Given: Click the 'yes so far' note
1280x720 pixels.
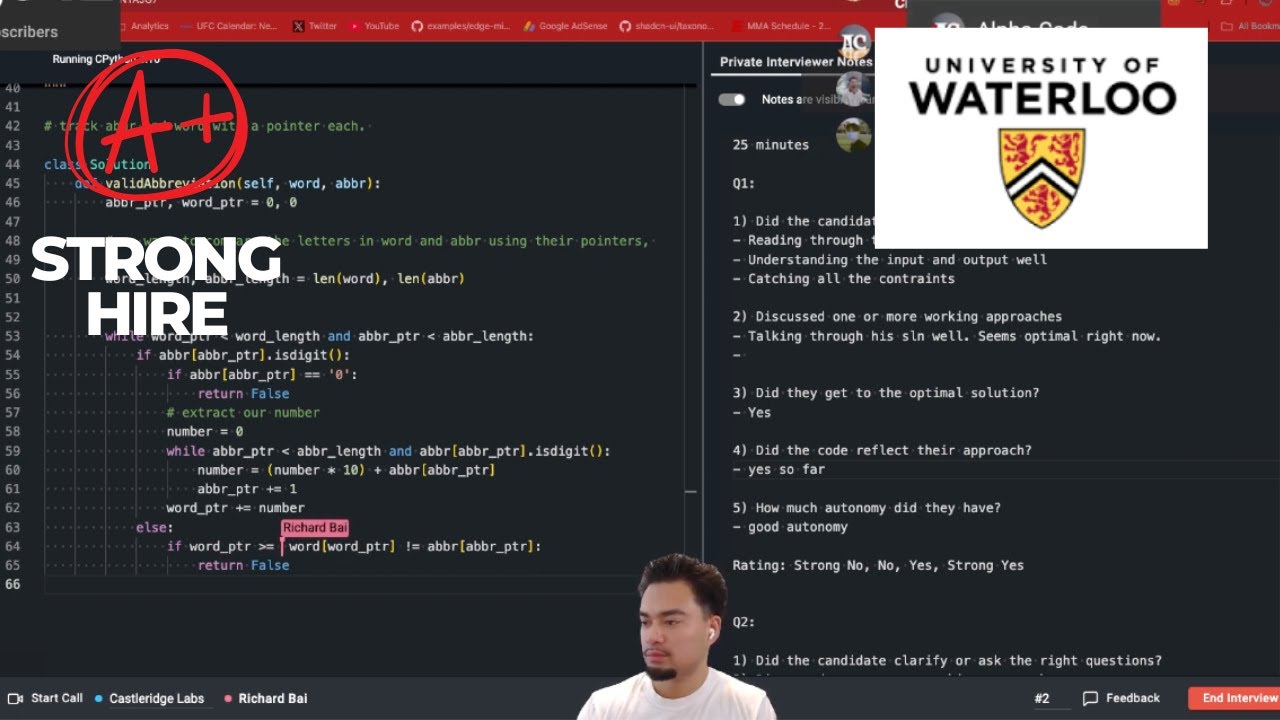Looking at the screenshot, I should coord(779,470).
